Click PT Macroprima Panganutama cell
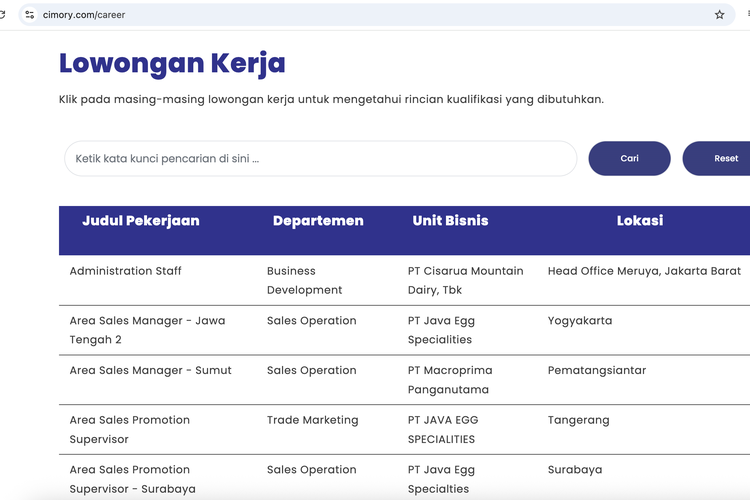 coord(450,380)
